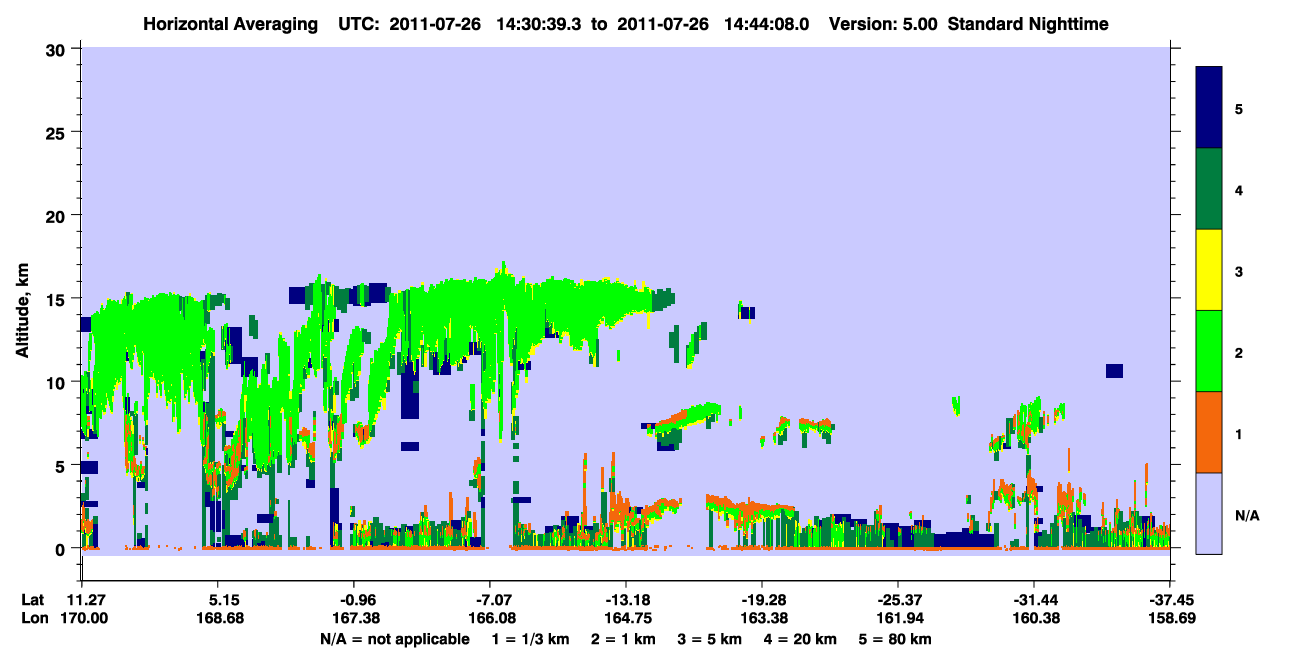
Task: Click the '2 = 1 km' legend text
Action: [623, 639]
